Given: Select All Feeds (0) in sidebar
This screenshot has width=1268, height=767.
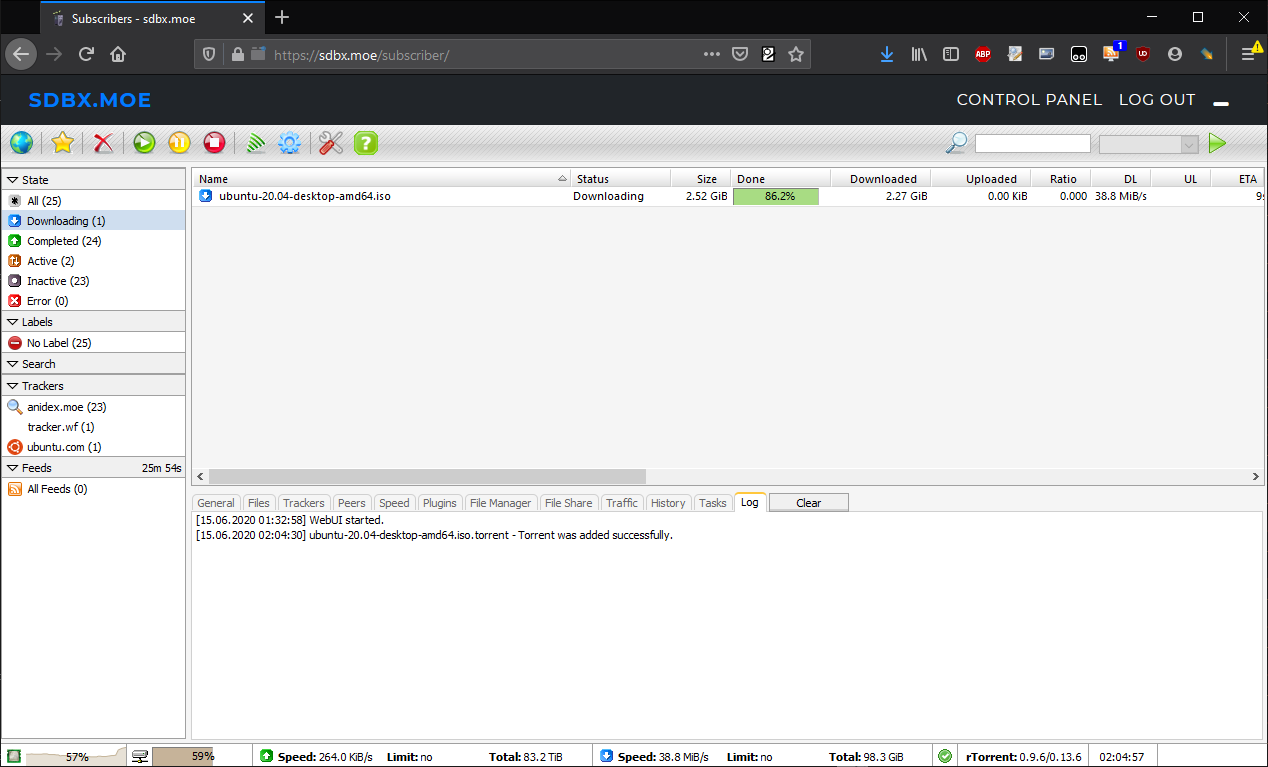Looking at the screenshot, I should pos(93,489).
